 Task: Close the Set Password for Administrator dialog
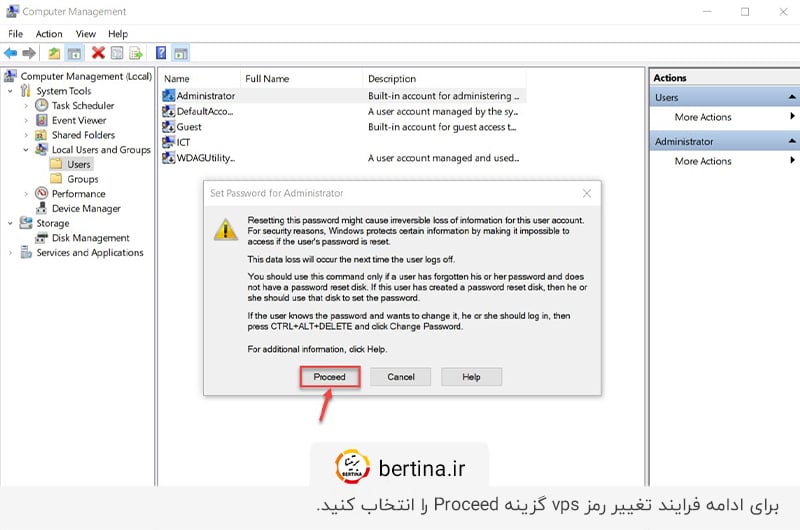point(587,193)
